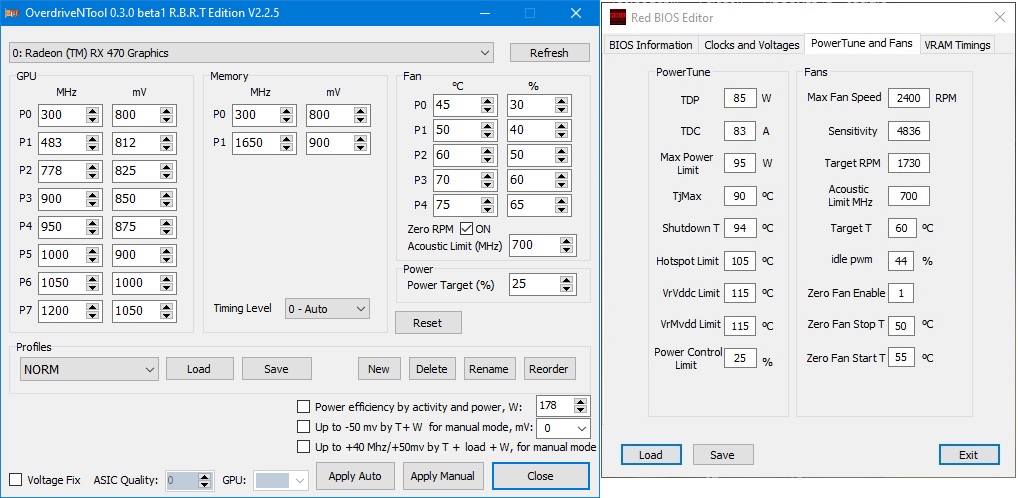Click the Refresh button
Viewport: 1018px width, 498px height.
(x=549, y=53)
